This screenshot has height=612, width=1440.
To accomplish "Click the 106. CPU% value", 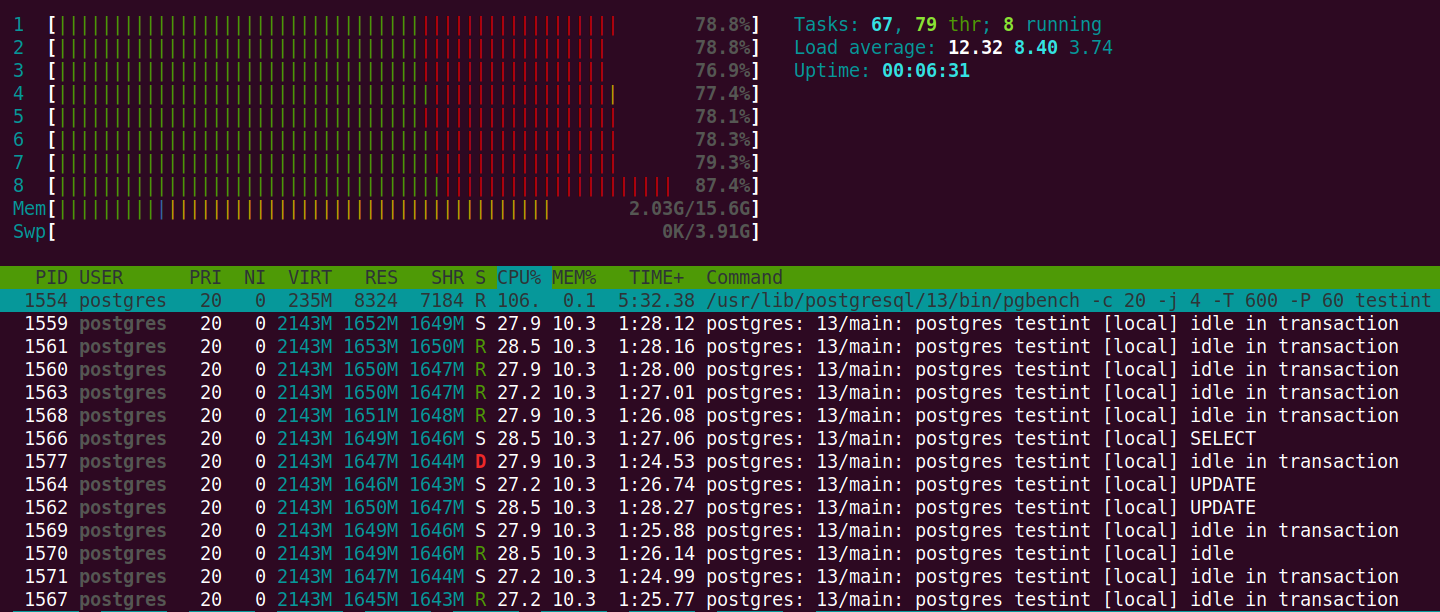I will pyautogui.click(x=519, y=300).
